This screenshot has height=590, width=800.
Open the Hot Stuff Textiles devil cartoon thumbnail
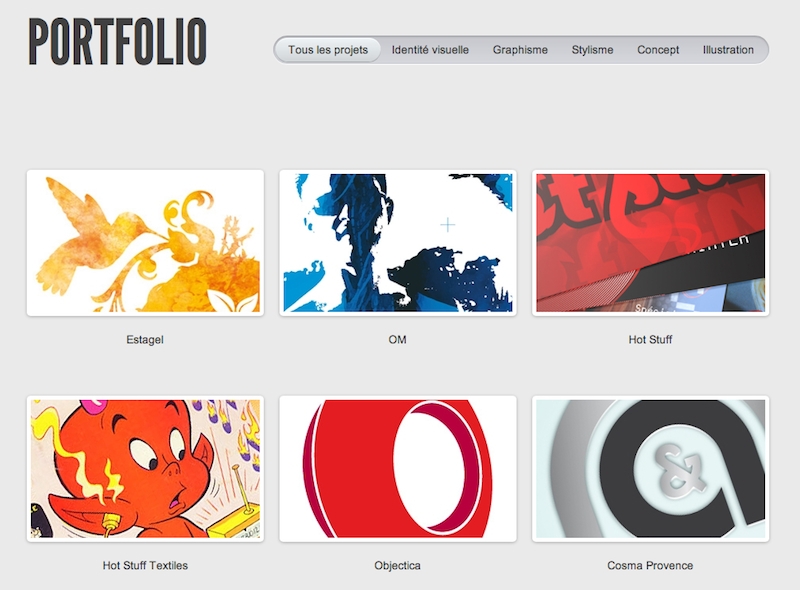(x=145, y=469)
